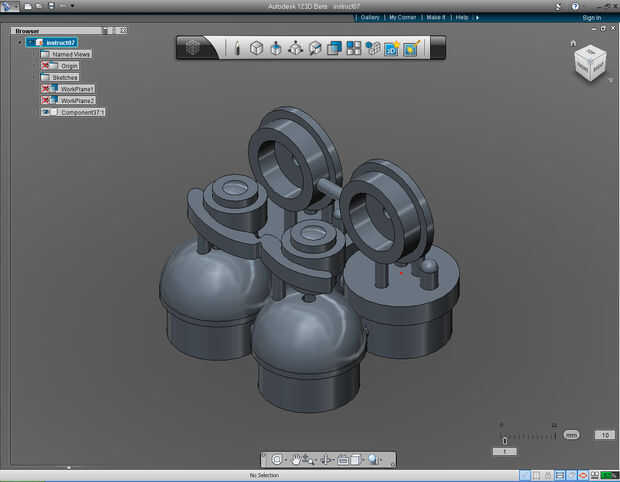Click the Orbit circle tool in navigation bar
This screenshot has height=482, width=620.
point(276,460)
